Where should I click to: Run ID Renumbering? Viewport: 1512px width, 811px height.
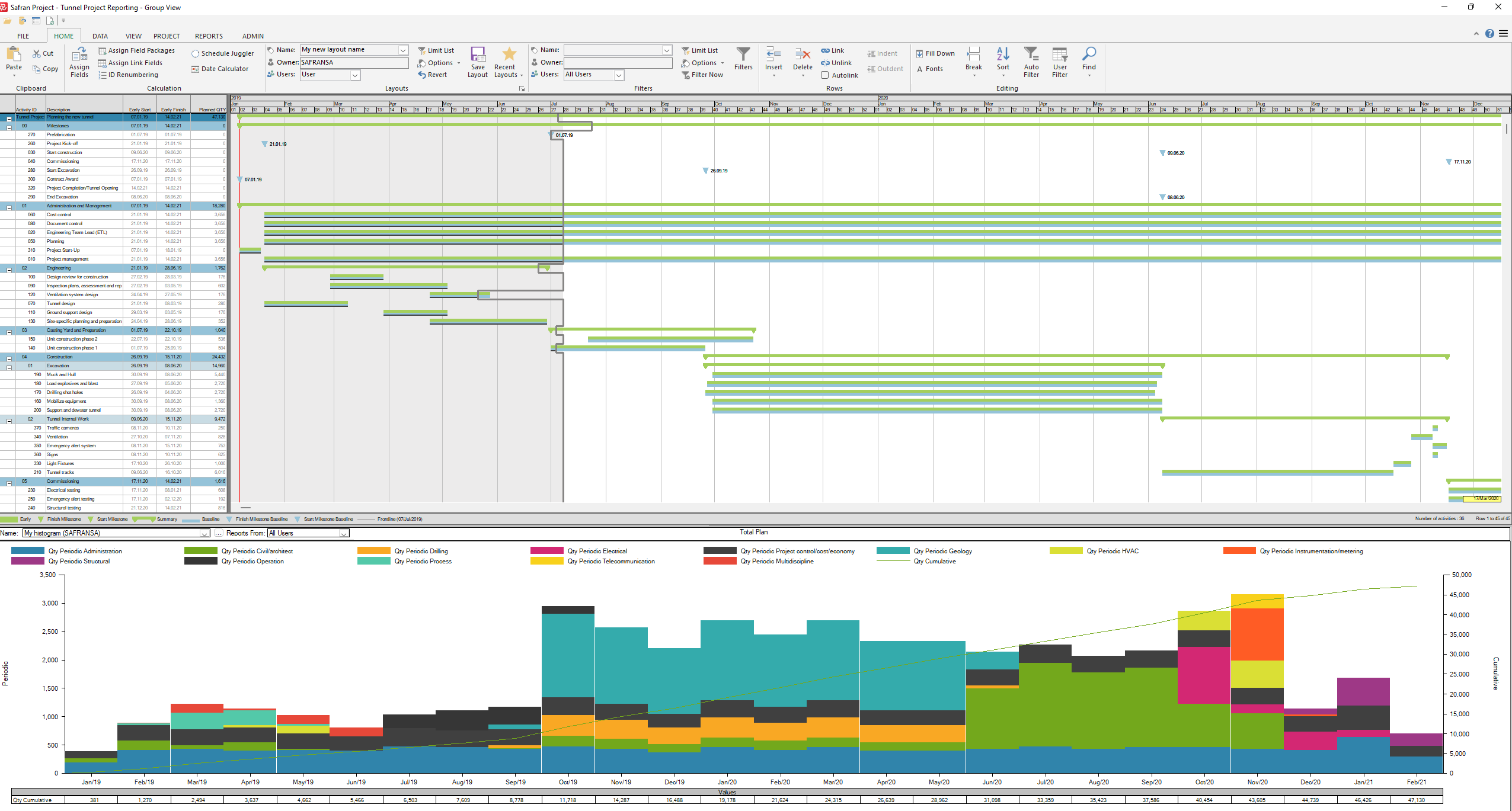point(129,75)
